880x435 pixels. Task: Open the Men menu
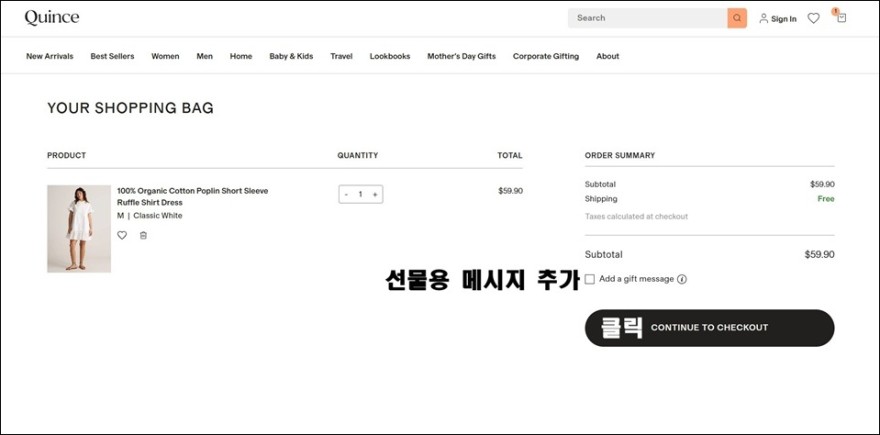click(204, 56)
